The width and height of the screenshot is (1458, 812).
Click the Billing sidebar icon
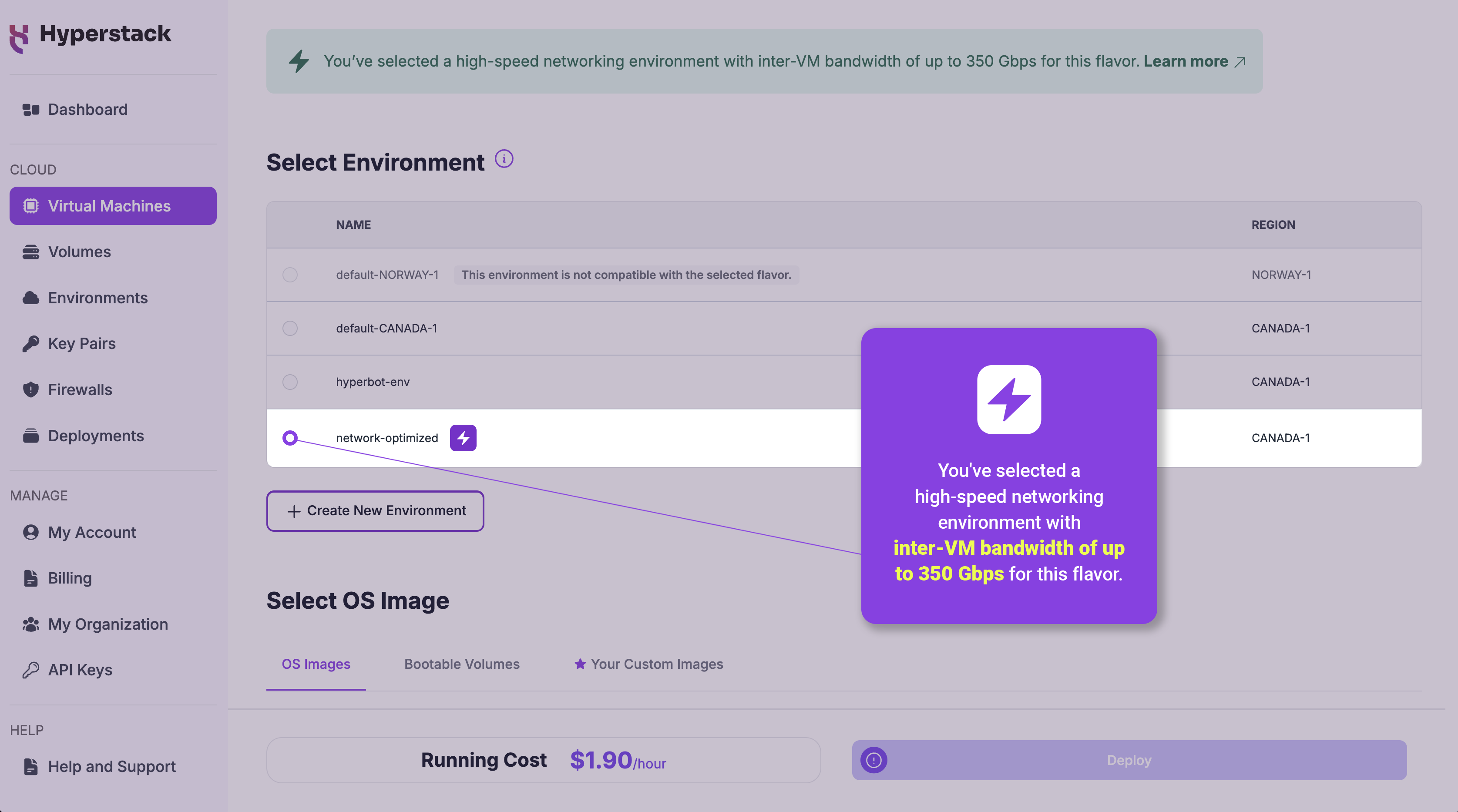30,577
